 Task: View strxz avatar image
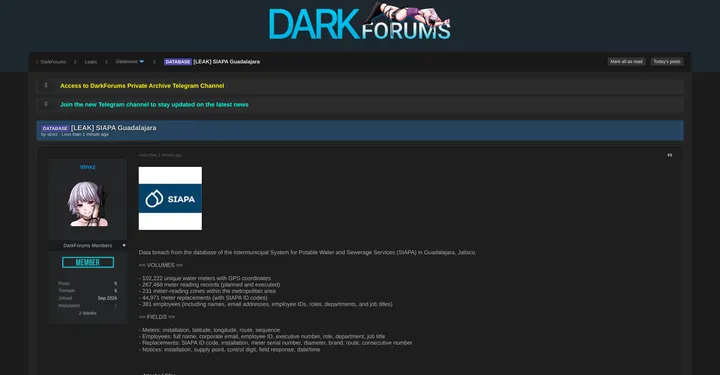click(87, 204)
